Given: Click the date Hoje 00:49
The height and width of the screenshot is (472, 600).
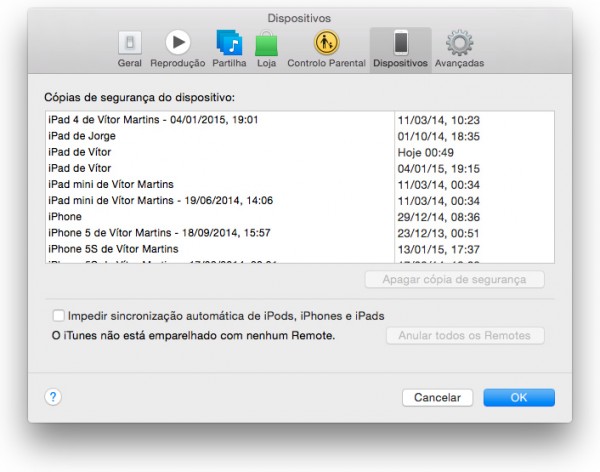Looking at the screenshot, I should 426,152.
